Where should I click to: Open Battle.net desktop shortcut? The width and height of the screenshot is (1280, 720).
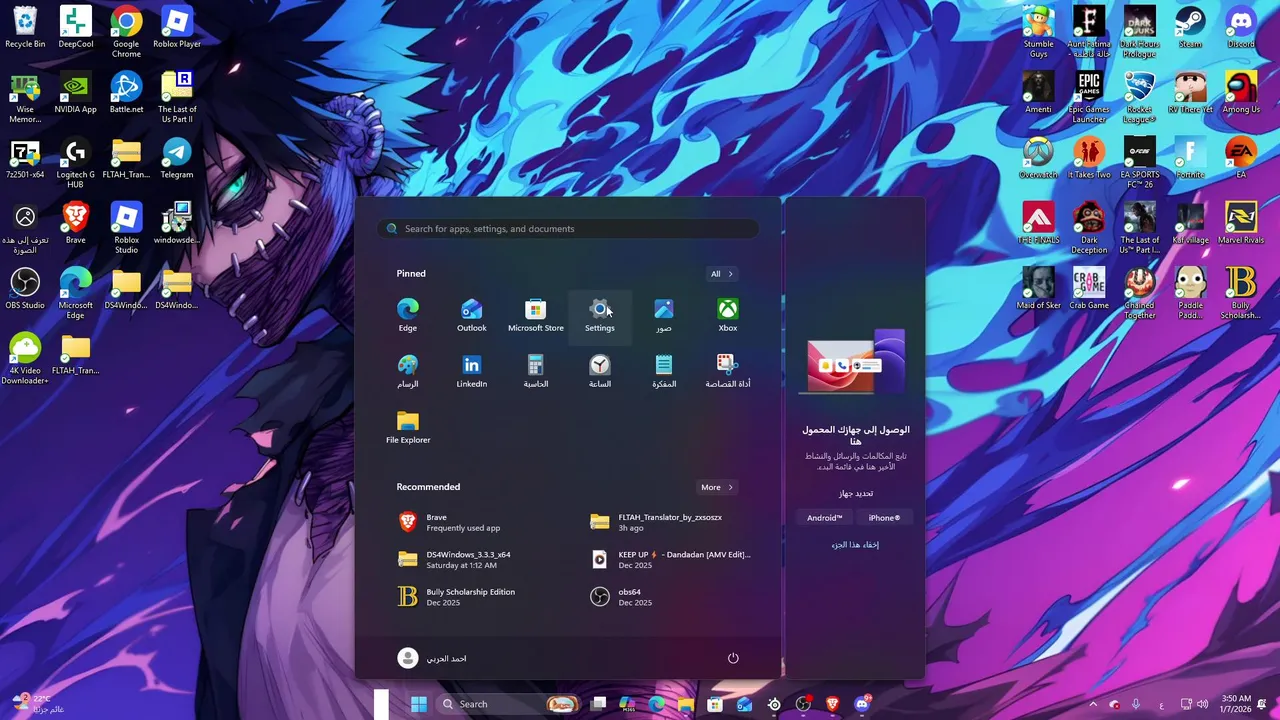click(x=126, y=93)
